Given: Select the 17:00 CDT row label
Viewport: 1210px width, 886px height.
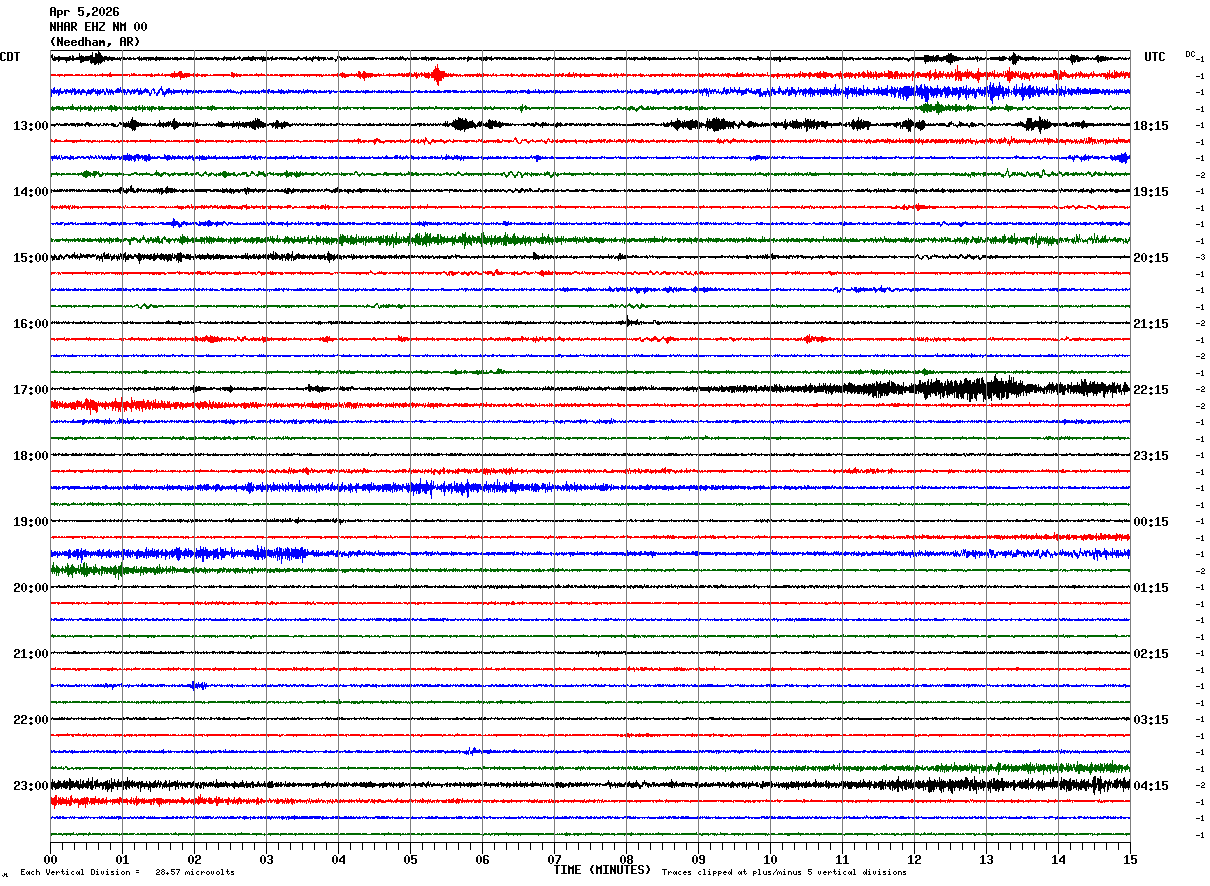Looking at the screenshot, I should tap(31, 390).
